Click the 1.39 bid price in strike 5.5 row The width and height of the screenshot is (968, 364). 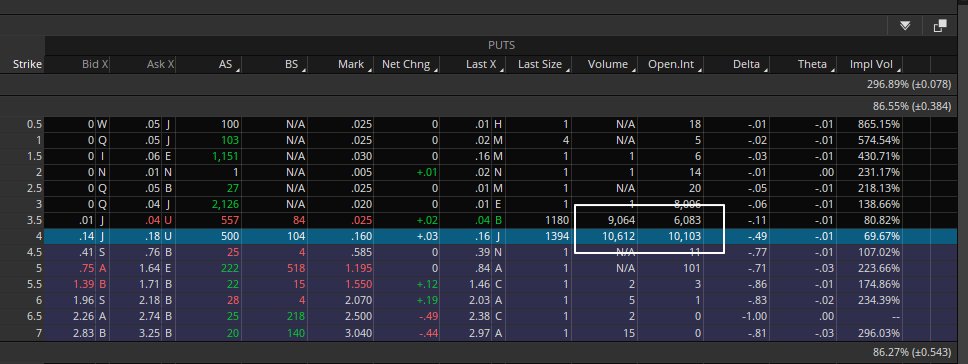tap(82, 284)
